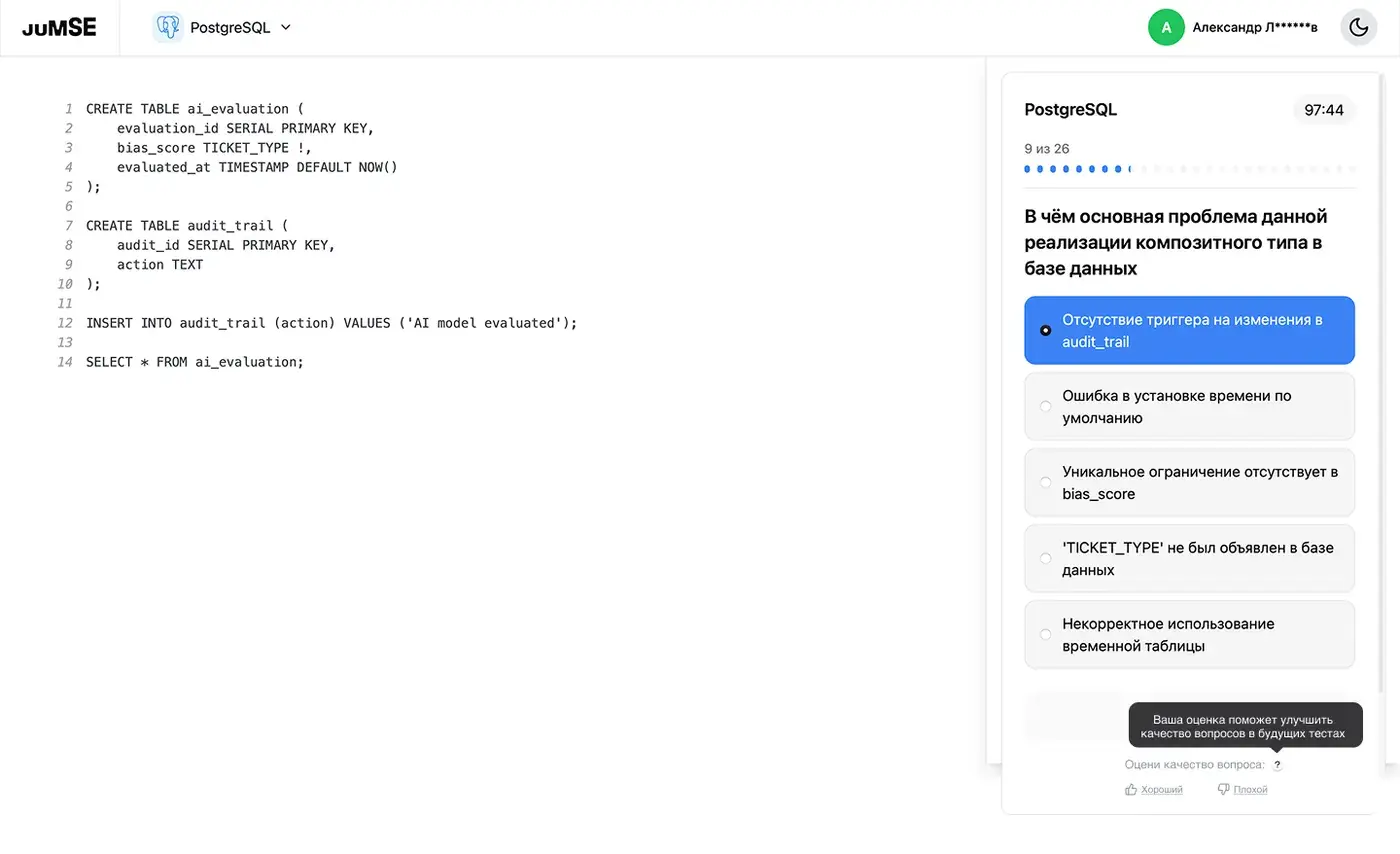
Task: Click '9 из 26' question counter
Action: [x=1047, y=148]
